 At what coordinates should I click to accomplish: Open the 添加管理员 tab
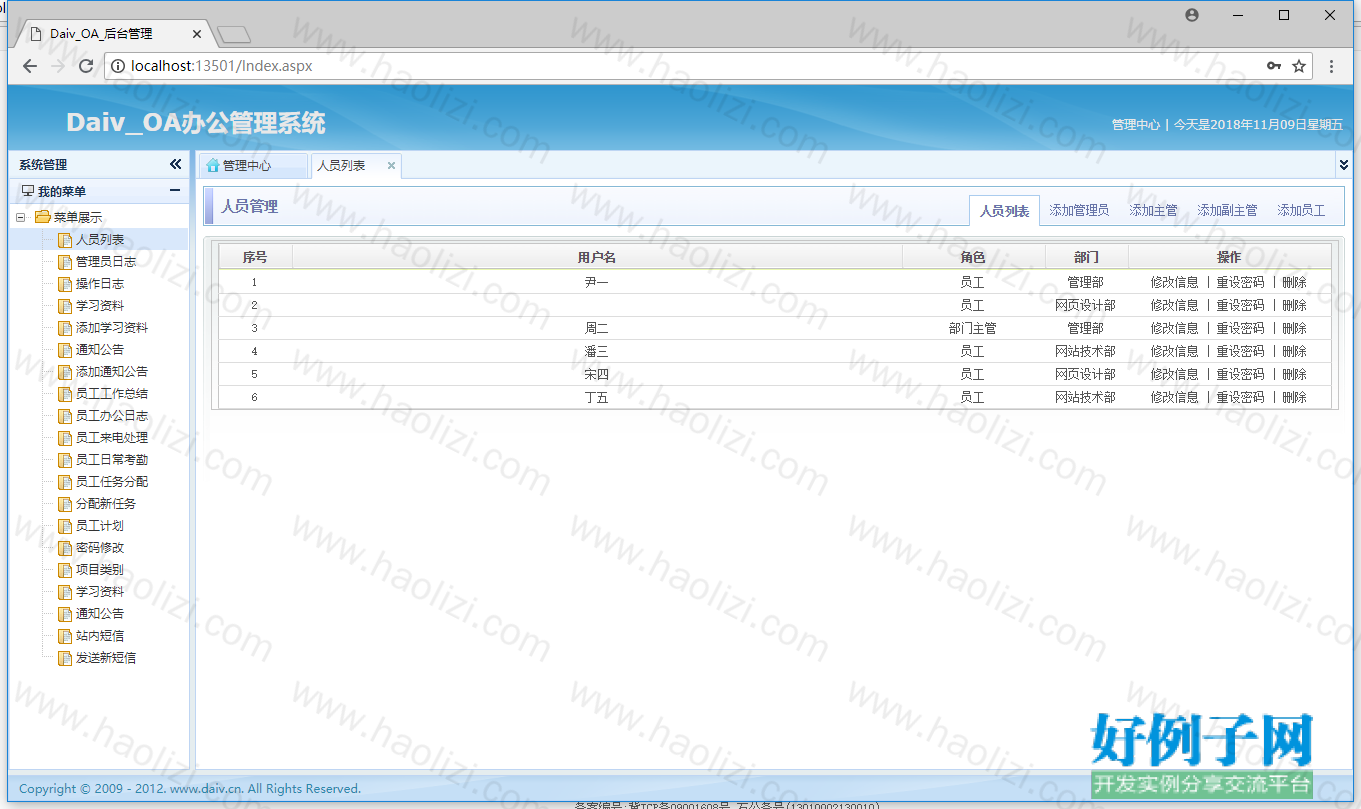[x=1079, y=211]
